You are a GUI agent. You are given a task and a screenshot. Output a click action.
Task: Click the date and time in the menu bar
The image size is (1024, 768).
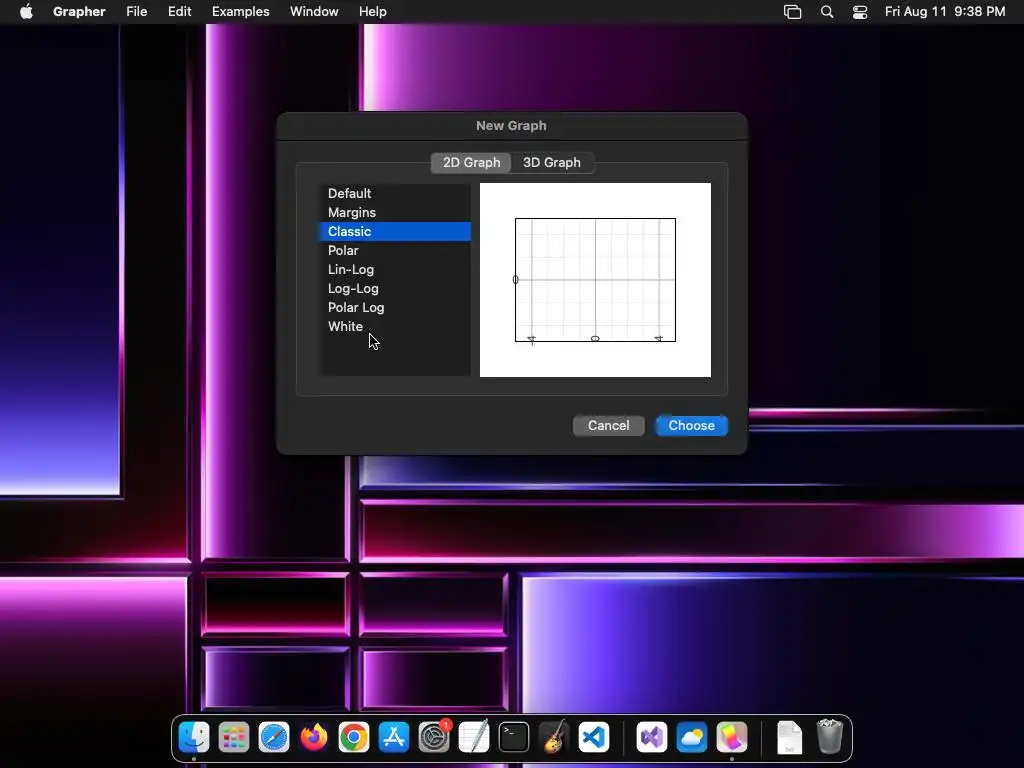click(x=945, y=12)
